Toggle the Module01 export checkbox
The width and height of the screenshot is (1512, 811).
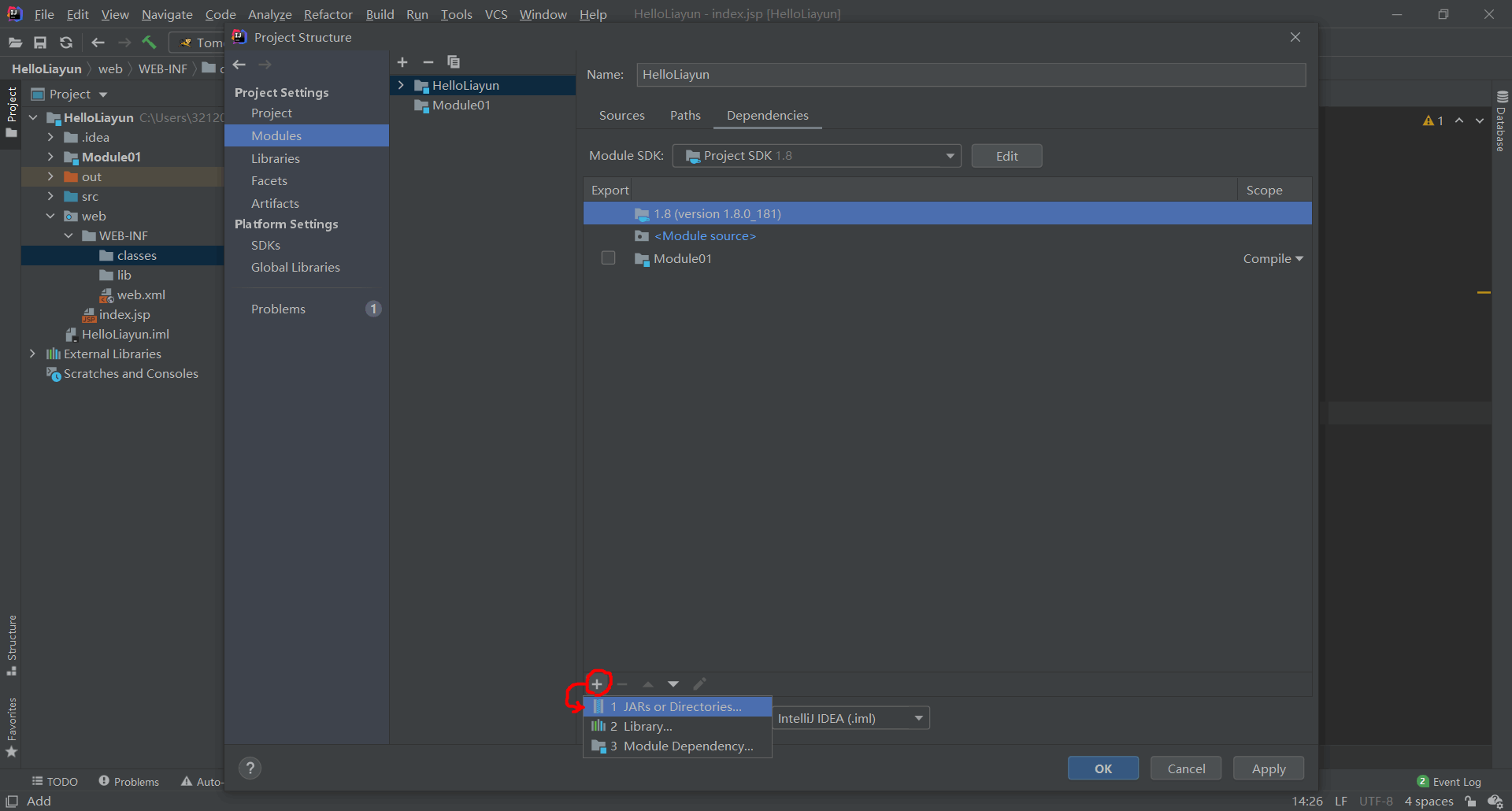click(608, 258)
